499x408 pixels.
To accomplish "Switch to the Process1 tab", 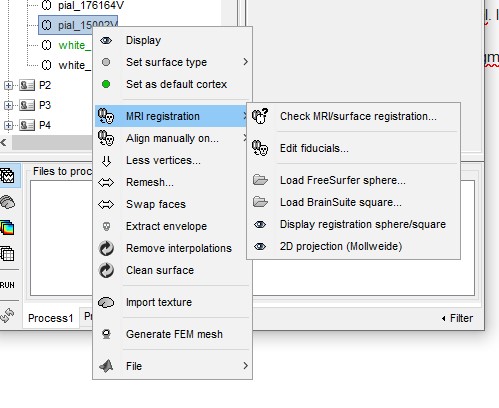I will click(51, 318).
